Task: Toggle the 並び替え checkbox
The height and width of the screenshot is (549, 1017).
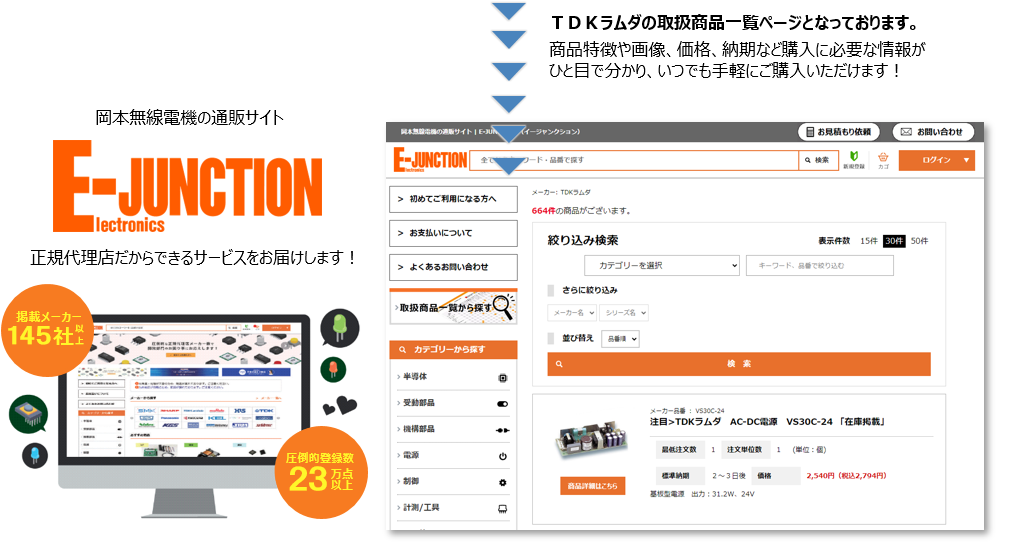Action: [x=551, y=338]
